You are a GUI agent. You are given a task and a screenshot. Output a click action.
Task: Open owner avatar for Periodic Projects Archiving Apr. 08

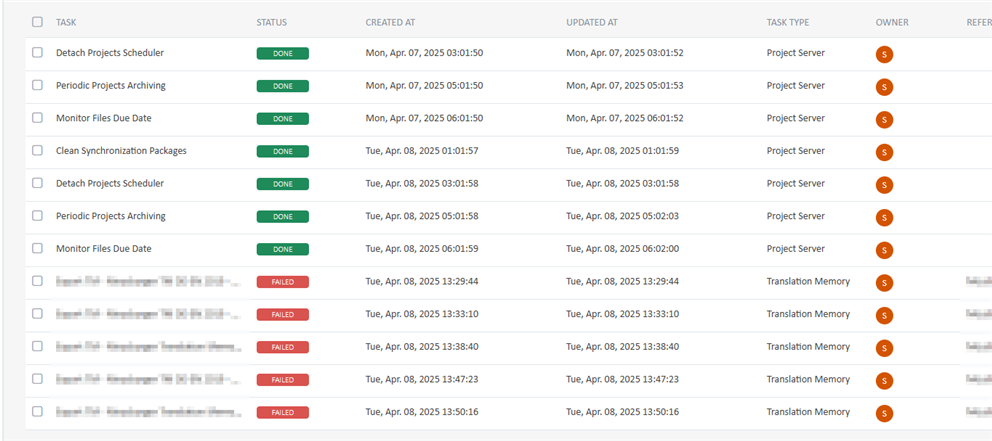pyautogui.click(x=884, y=218)
